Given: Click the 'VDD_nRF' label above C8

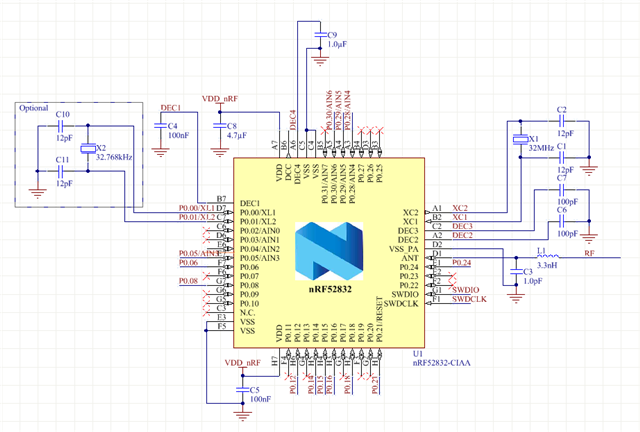Looking at the screenshot, I should pyautogui.click(x=220, y=99).
